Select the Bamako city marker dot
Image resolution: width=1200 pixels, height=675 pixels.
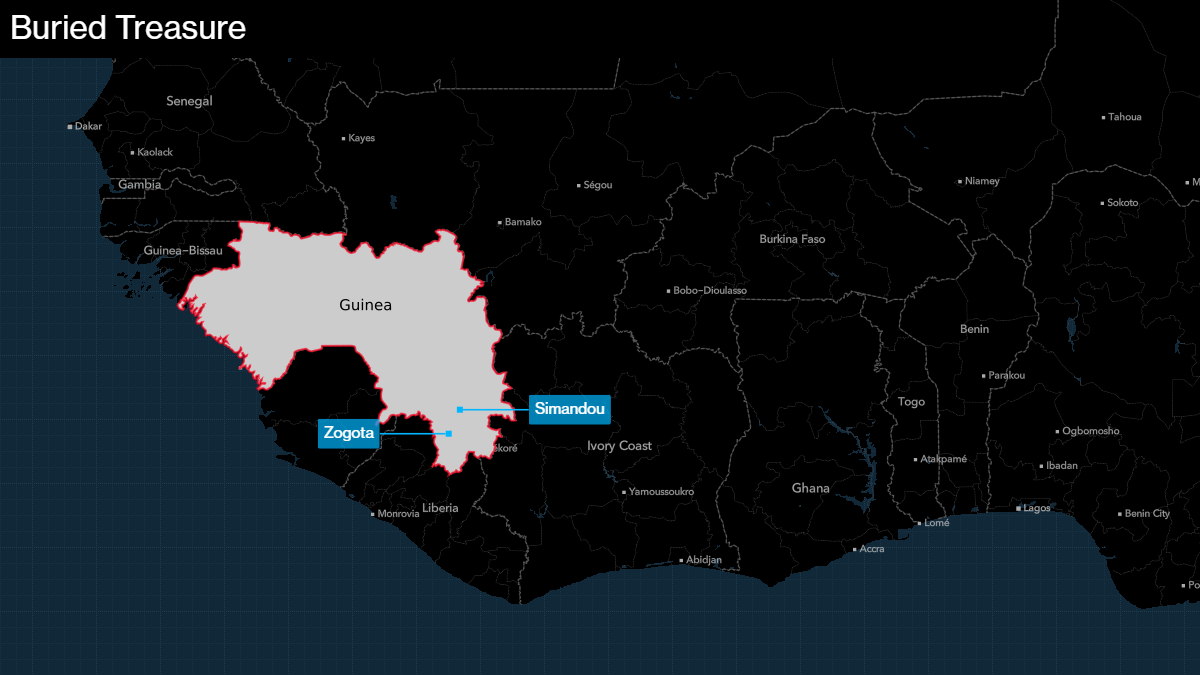500,223
